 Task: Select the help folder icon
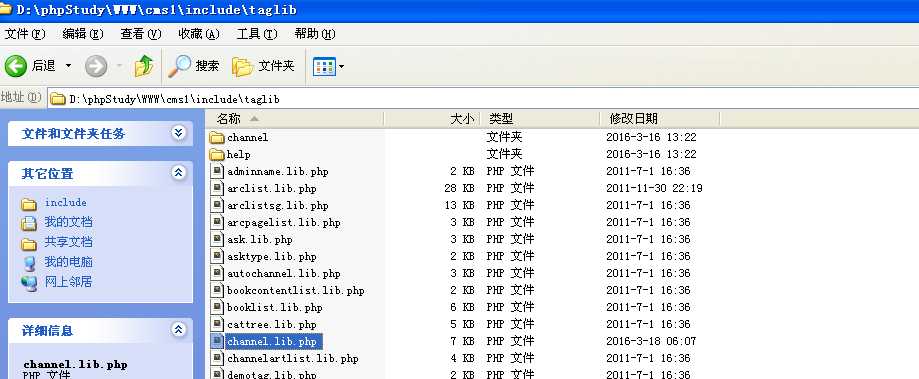pos(217,155)
